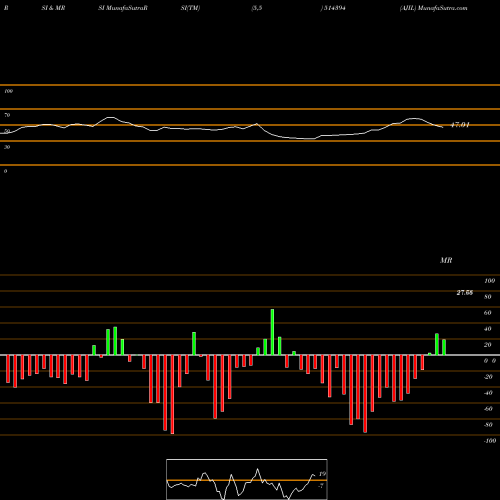Click the RSI value label 47.04
Viewport: 500px width, 500px height.
(x=460, y=125)
